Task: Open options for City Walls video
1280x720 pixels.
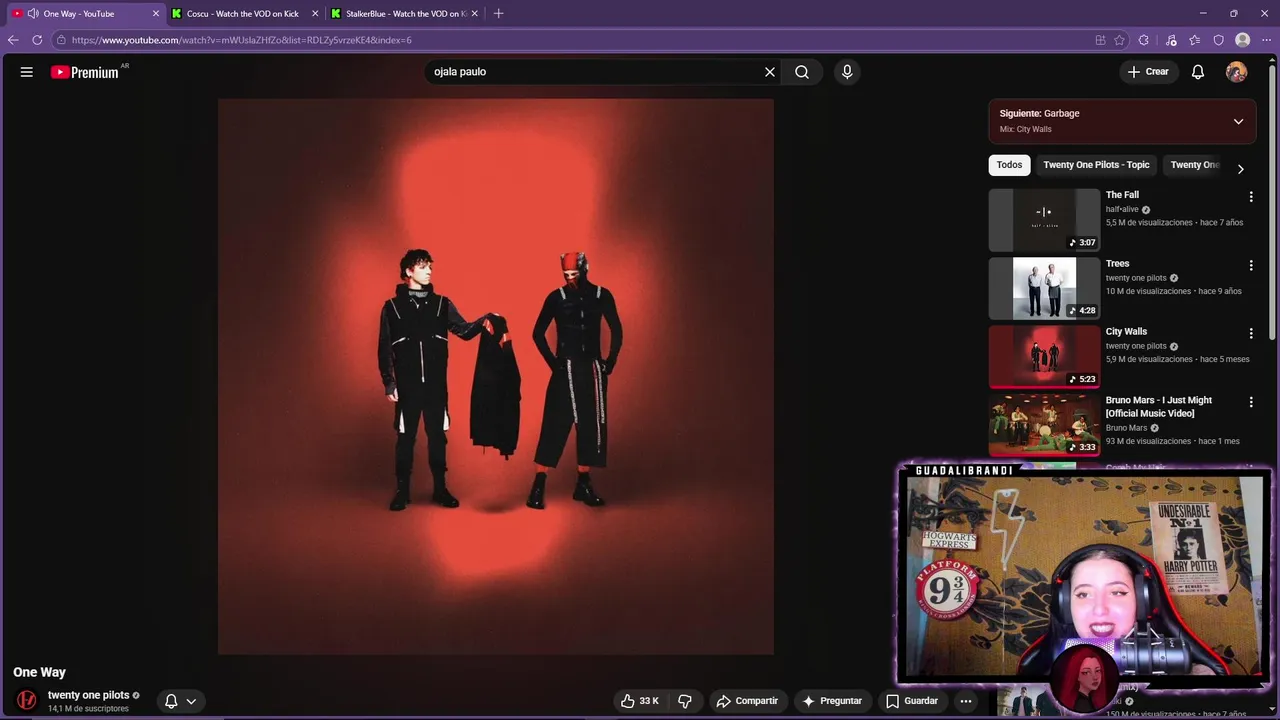Action: pyautogui.click(x=1251, y=333)
